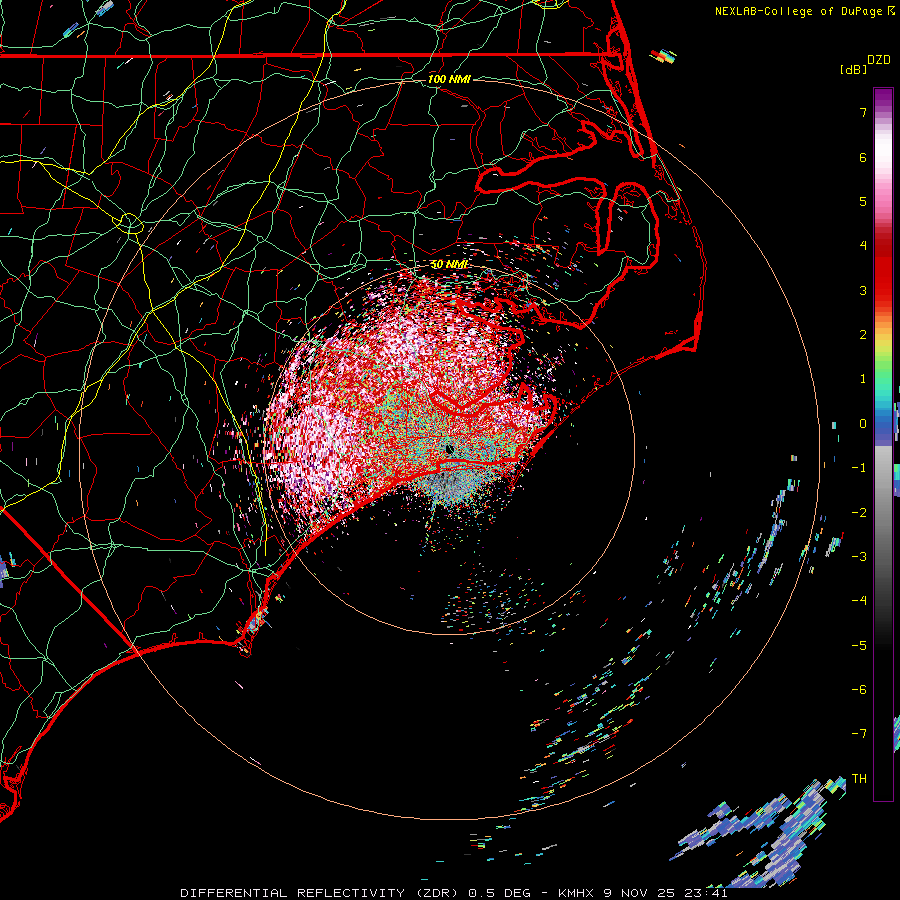Viewport: 900px width, 900px height.
Task: Click the ZDR color scale bar
Action: click(x=883, y=444)
